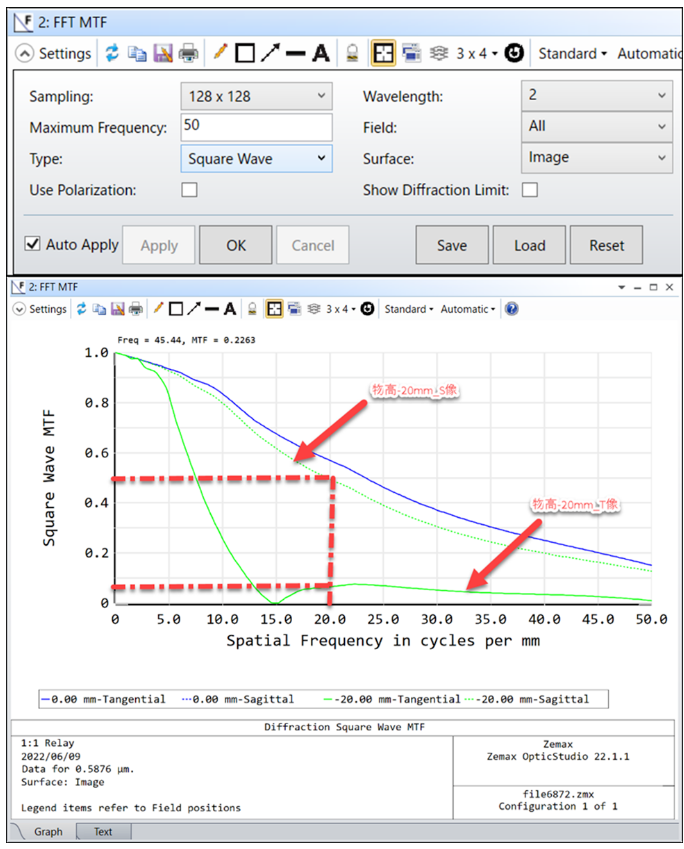Select line tool in lower window toolbar

point(212,309)
